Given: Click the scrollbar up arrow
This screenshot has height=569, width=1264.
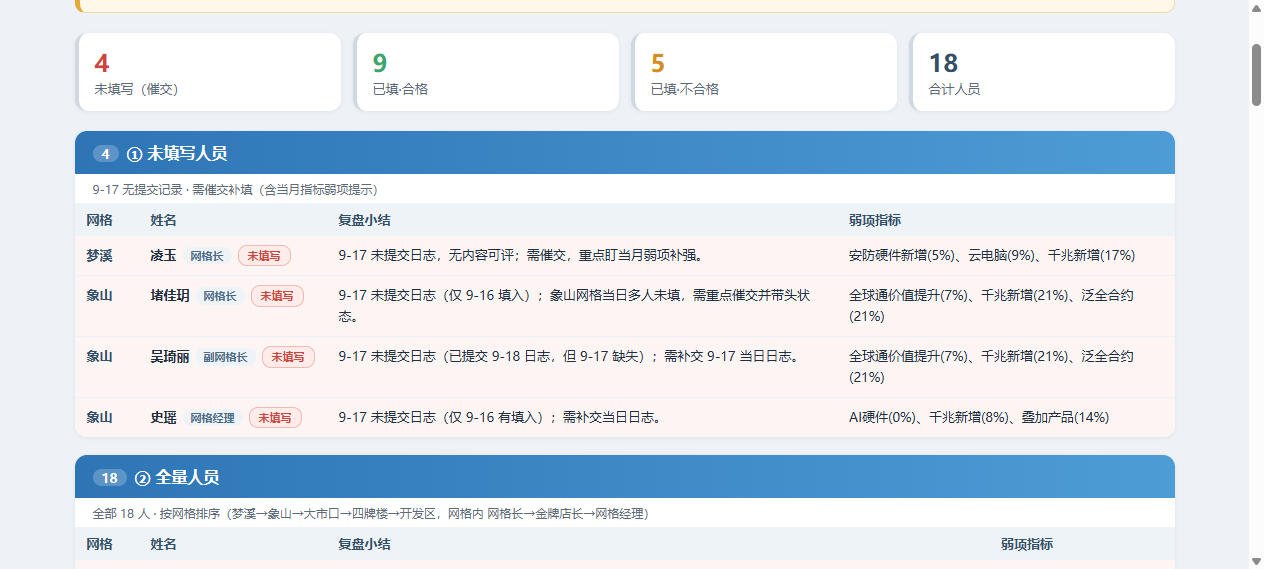Looking at the screenshot, I should [1256, 8].
